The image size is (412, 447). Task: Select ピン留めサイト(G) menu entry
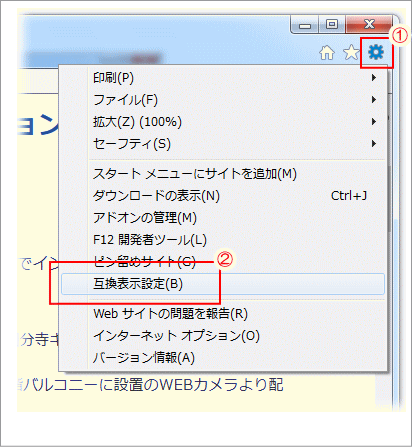point(223,262)
